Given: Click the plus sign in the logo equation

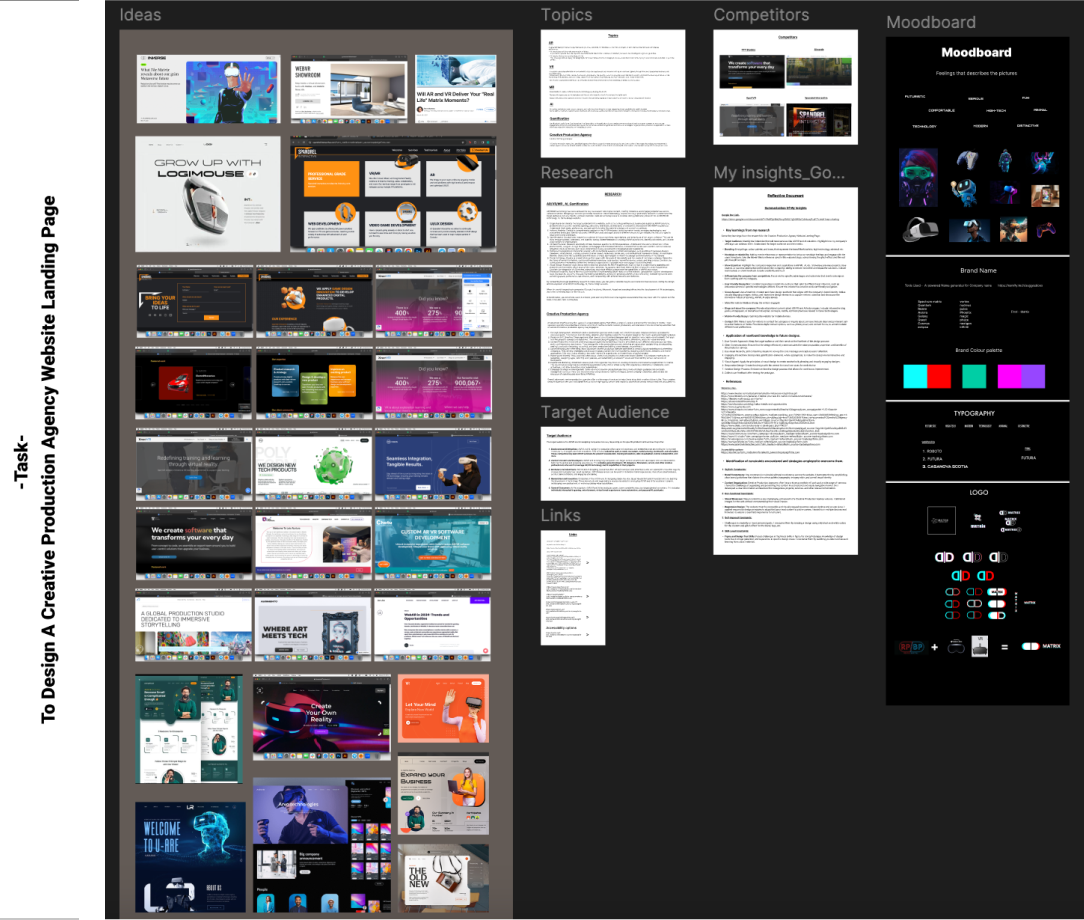Looking at the screenshot, I should tap(933, 646).
